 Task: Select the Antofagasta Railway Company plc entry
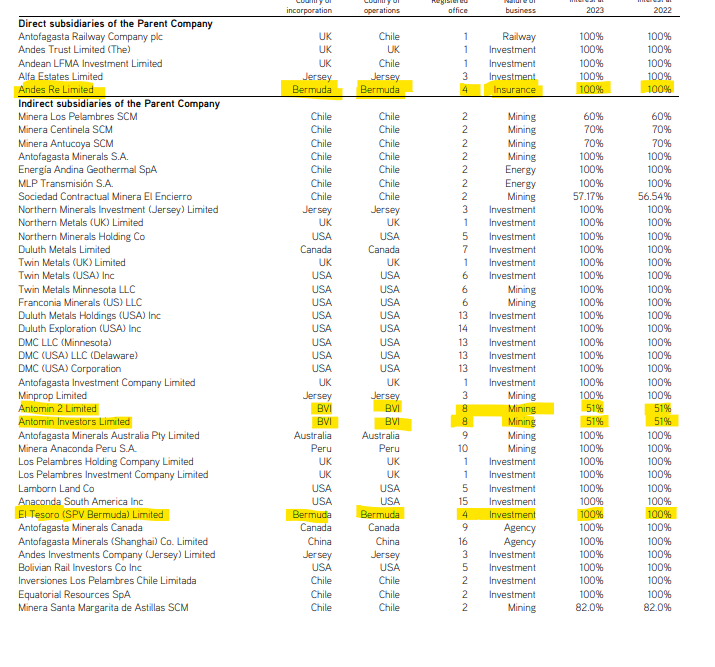90,37
